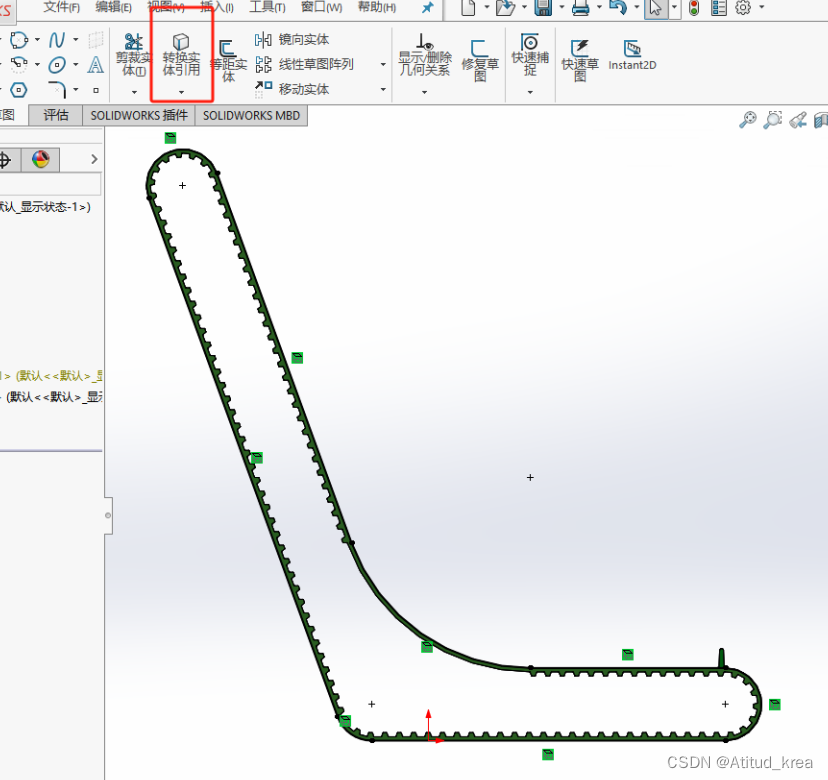
Task: Click the Print icon
Action: [x=580, y=7]
